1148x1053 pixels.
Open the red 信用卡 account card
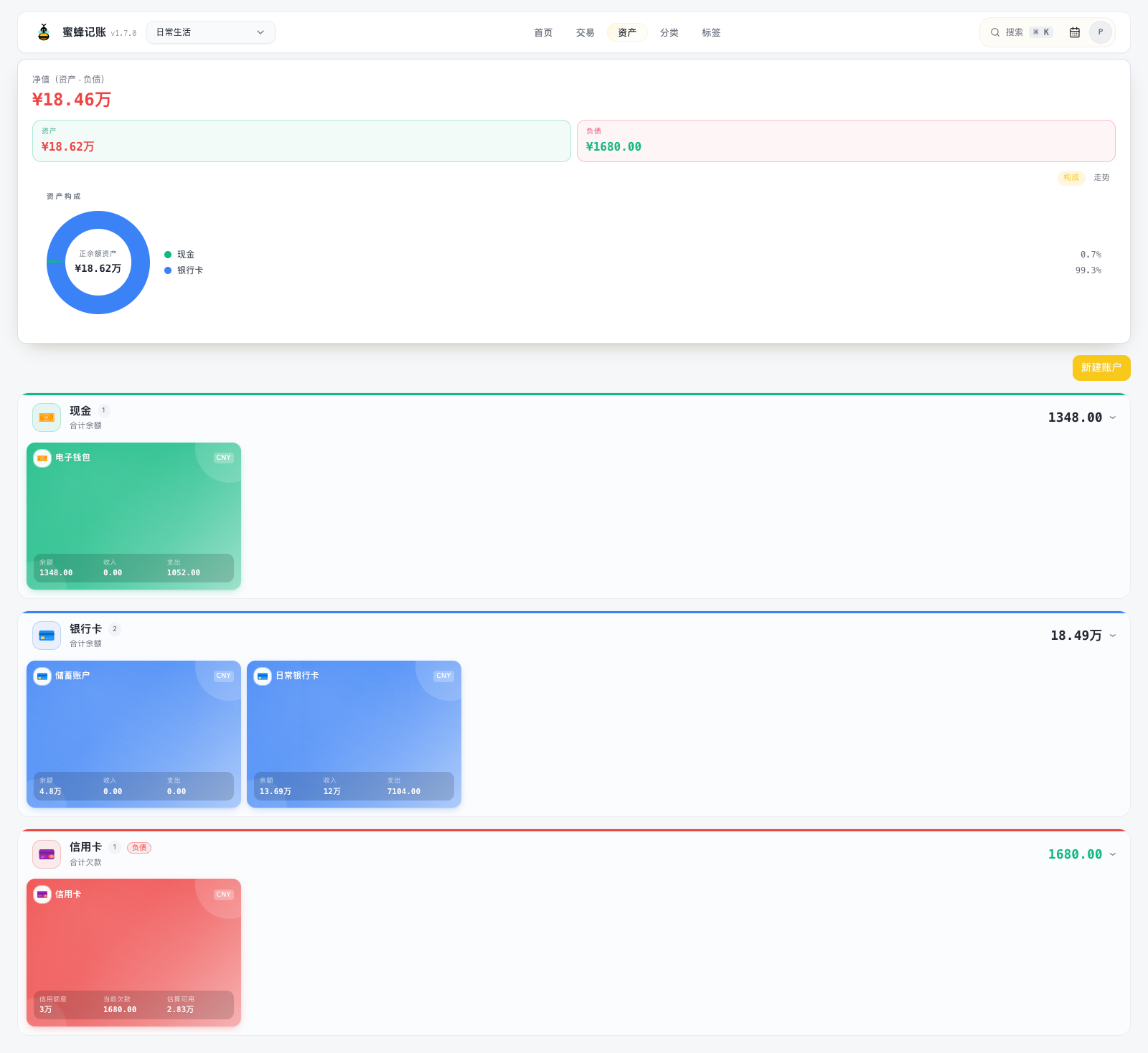pos(133,953)
